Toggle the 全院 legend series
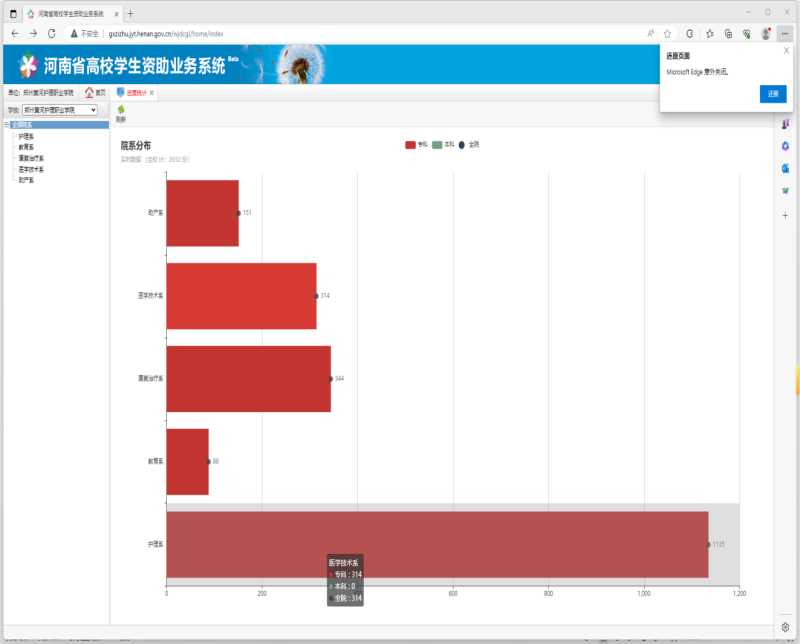800x644 pixels. [469, 145]
